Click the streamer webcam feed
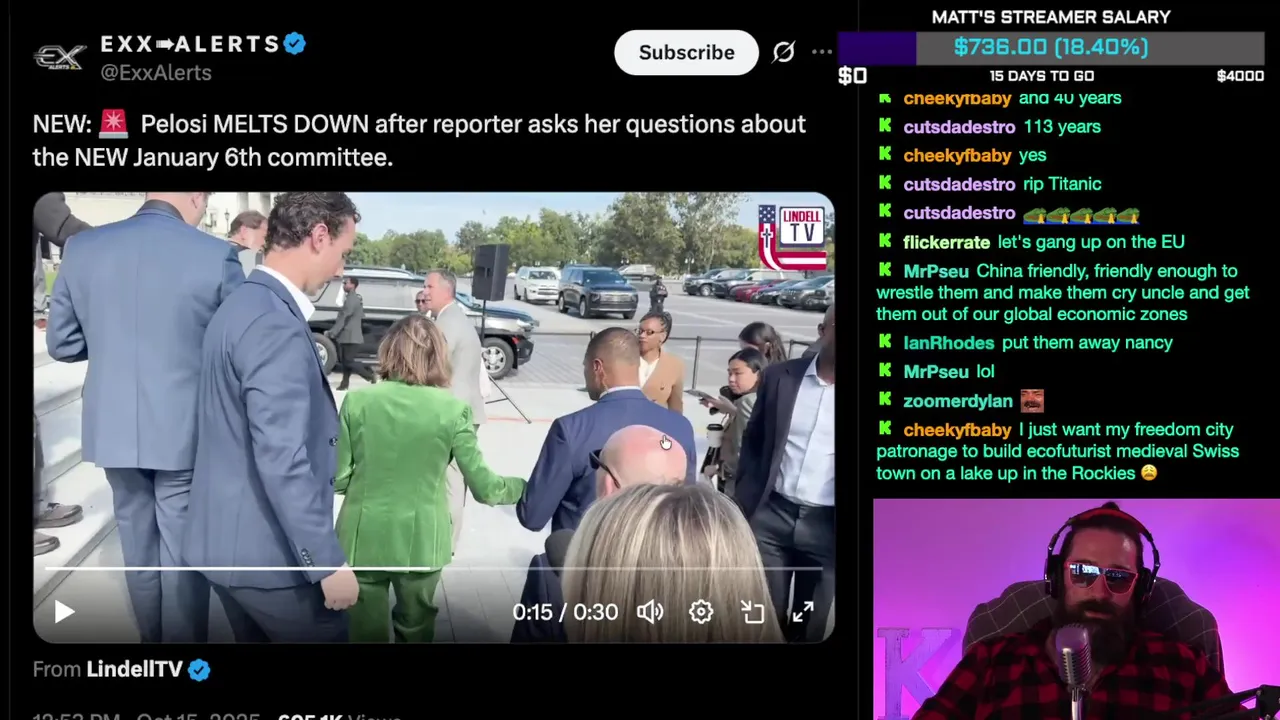The height and width of the screenshot is (720, 1280). tap(1076, 609)
